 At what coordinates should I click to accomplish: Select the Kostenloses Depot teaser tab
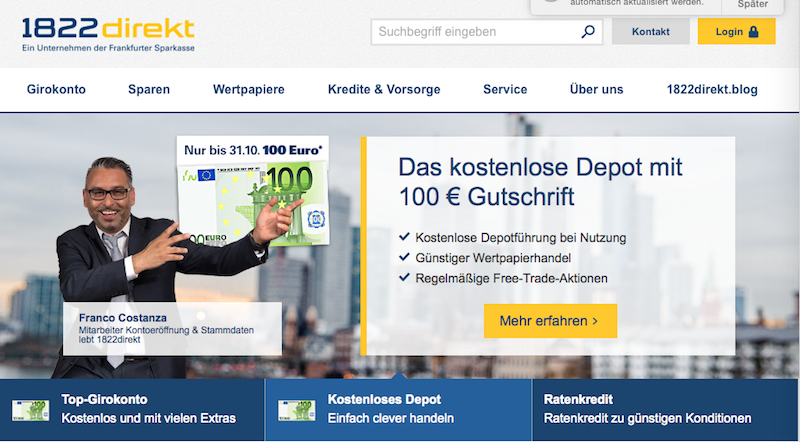pyautogui.click(x=398, y=410)
